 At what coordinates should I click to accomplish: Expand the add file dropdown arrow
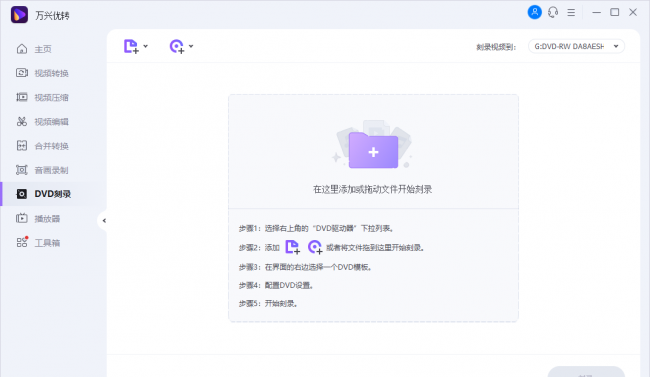pyautogui.click(x=146, y=46)
